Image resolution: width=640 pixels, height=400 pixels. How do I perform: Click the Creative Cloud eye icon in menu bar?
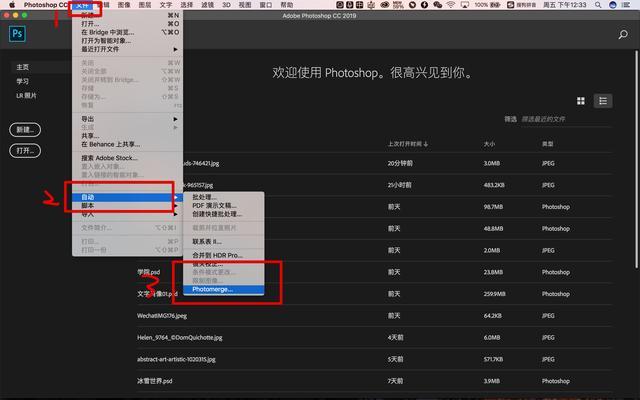[x=384, y=5]
